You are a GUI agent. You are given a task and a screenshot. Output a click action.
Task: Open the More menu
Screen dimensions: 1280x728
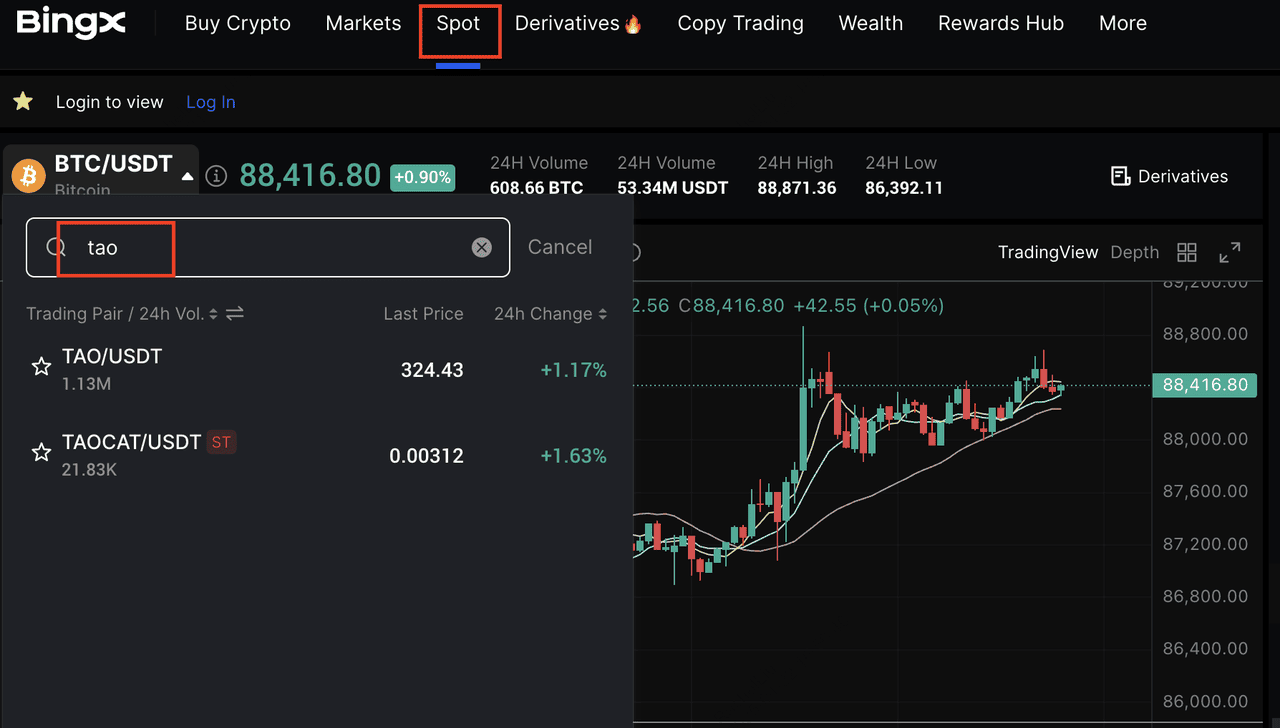tap(1123, 23)
